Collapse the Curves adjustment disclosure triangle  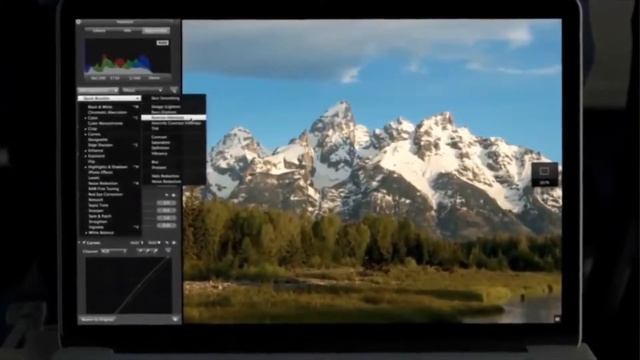coord(80,243)
